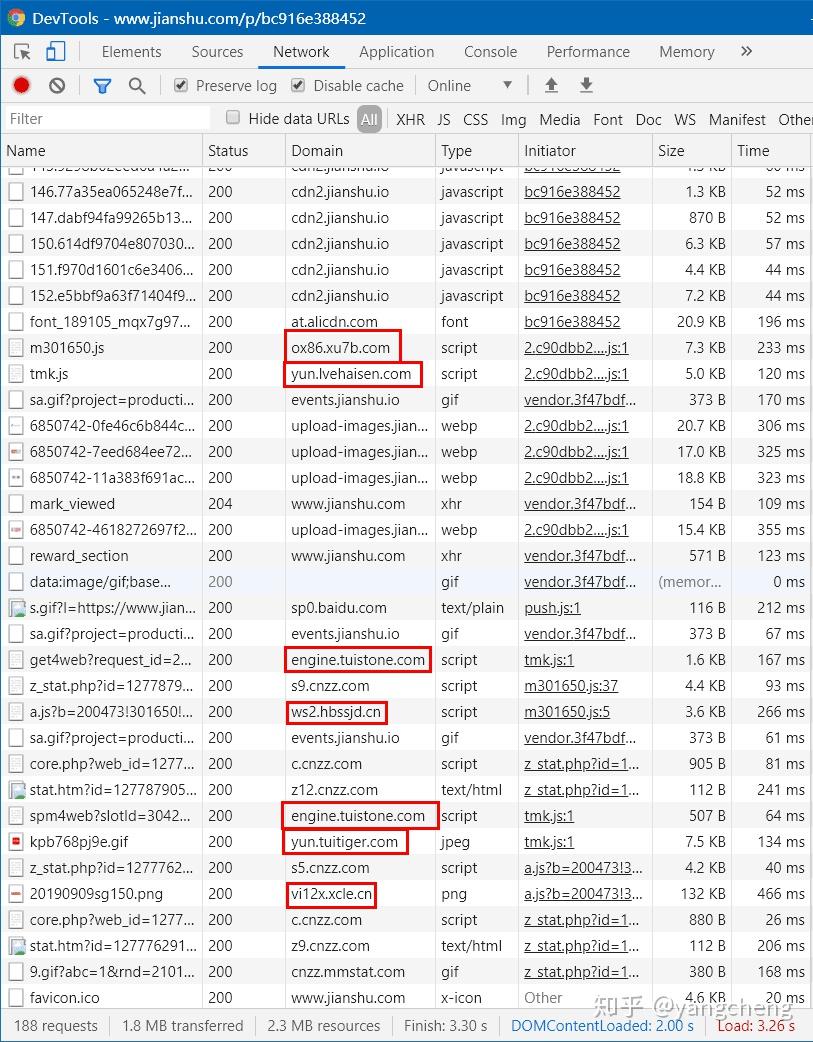813x1042 pixels.
Task: Show more DevTools tabs chevron
Action: coord(747,51)
